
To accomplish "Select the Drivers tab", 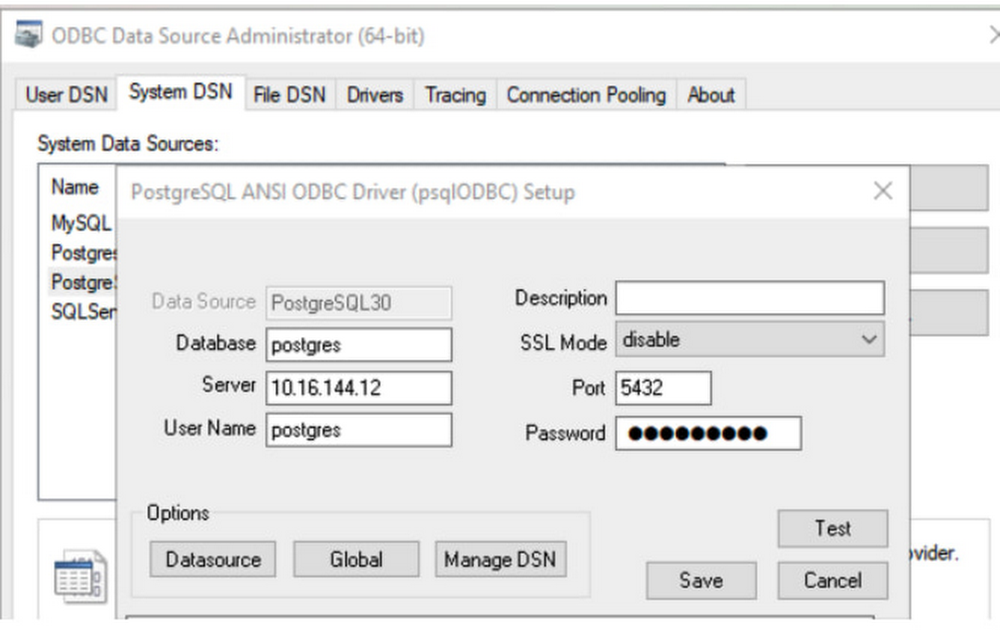I will pos(374,95).
